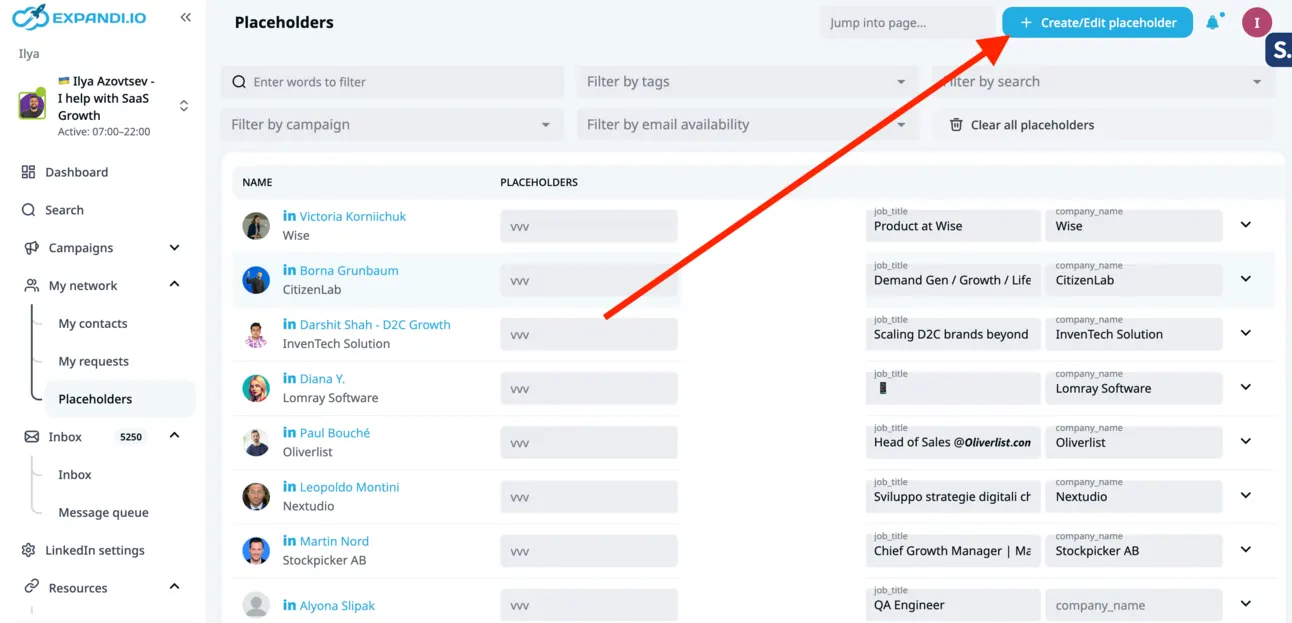Click the Inbox count badge '5250'
This screenshot has height=623, width=1292.
click(x=131, y=437)
